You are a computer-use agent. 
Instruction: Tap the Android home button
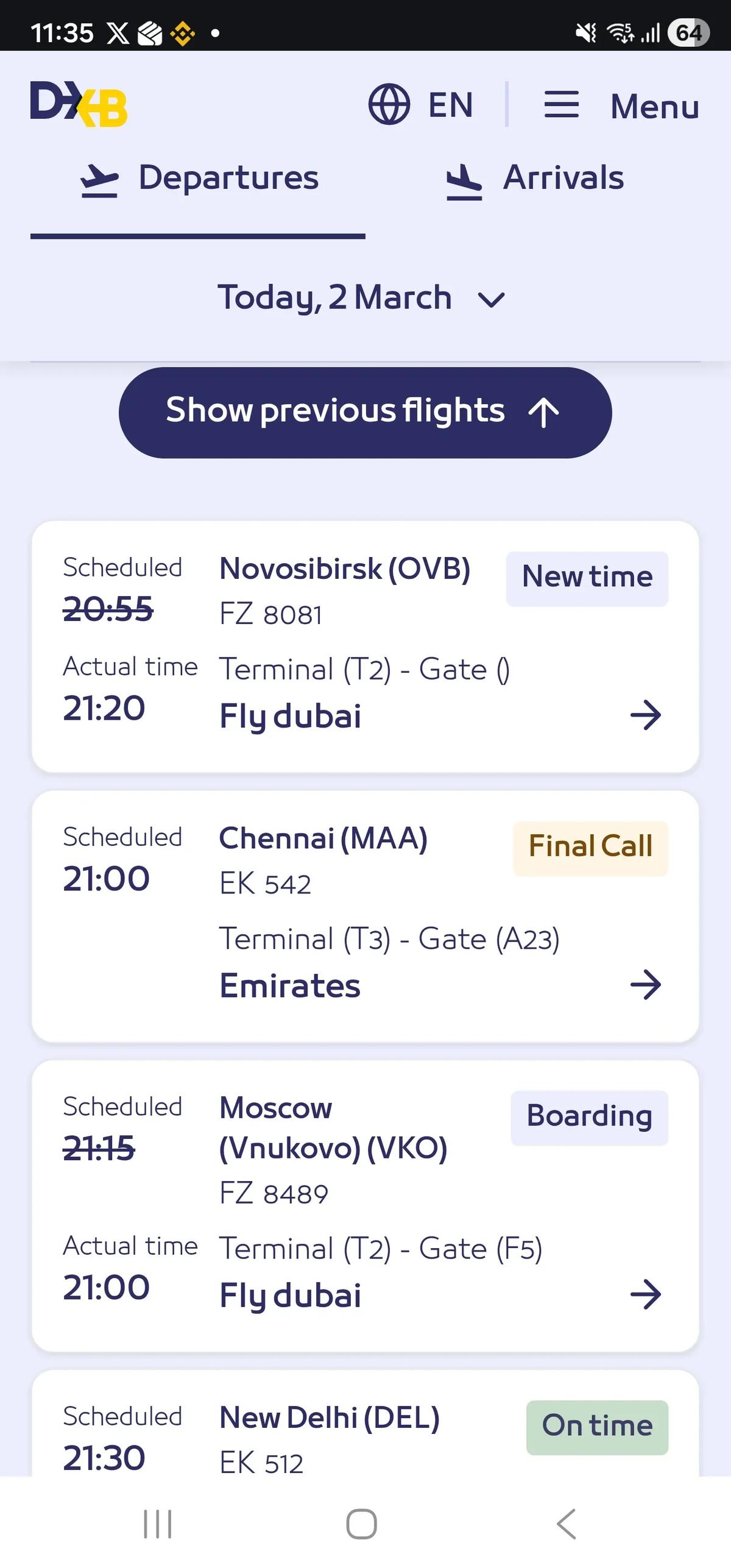362,1524
